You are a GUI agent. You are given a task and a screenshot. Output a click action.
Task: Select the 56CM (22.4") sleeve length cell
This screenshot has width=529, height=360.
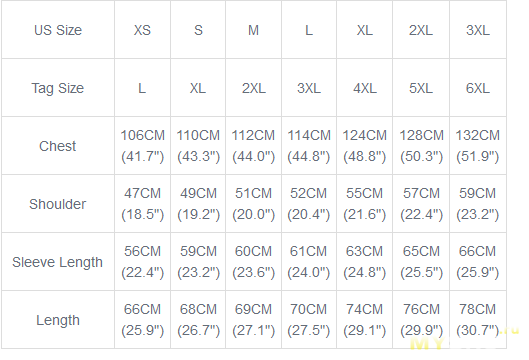[x=142, y=262]
